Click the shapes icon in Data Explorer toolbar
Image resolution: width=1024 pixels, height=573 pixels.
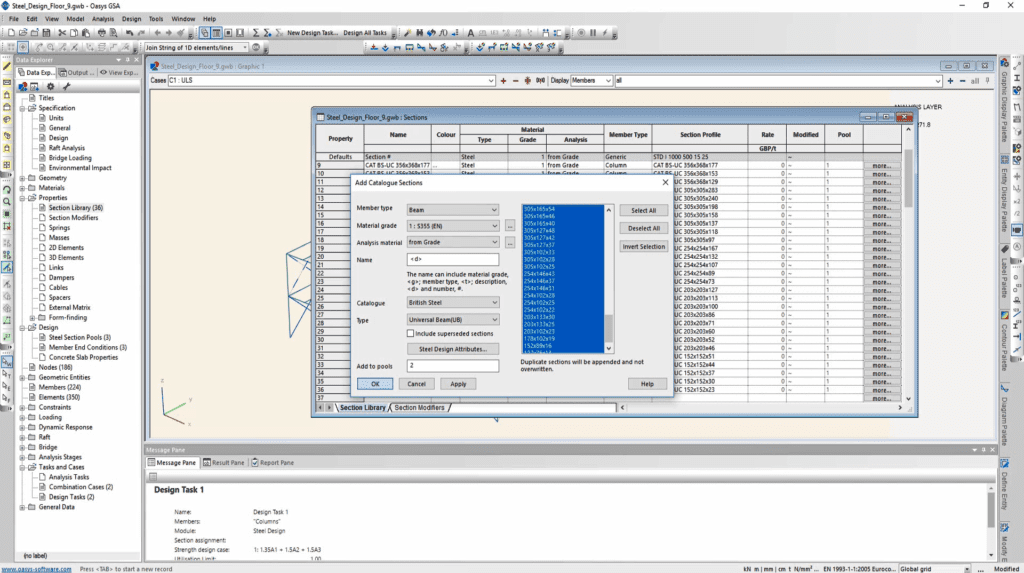point(23,86)
